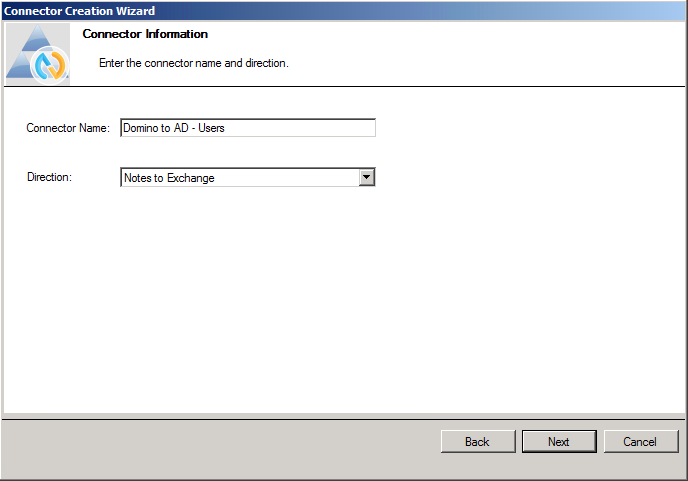The height and width of the screenshot is (481, 688).
Task: Go to the Next wizard step
Action: click(x=559, y=442)
